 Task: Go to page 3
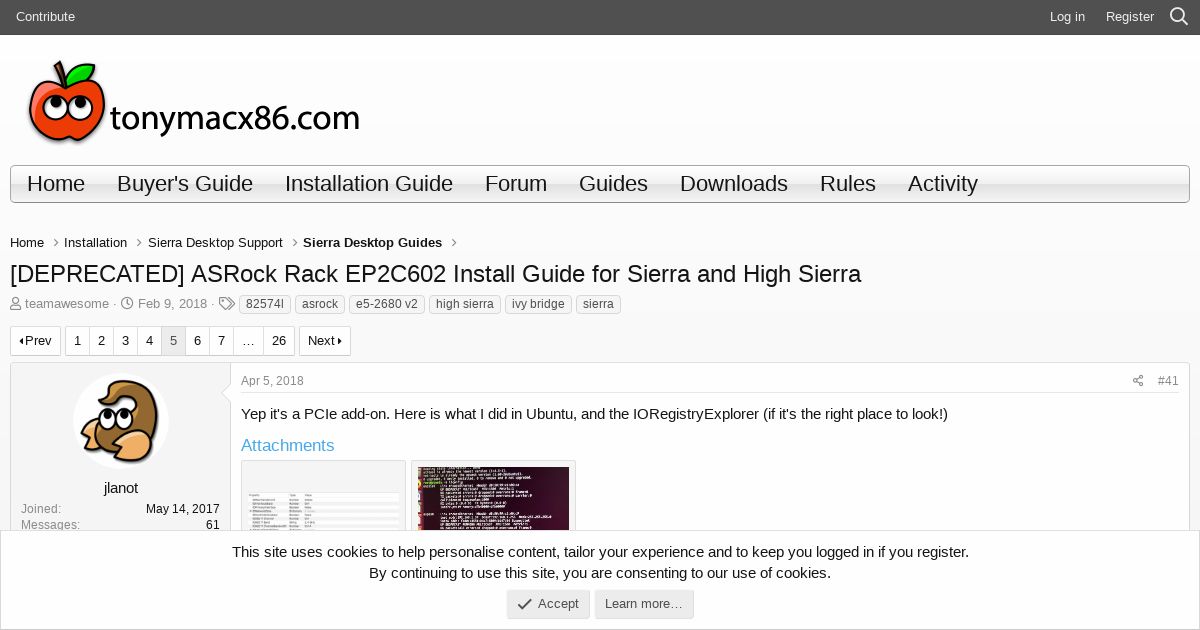(125, 341)
